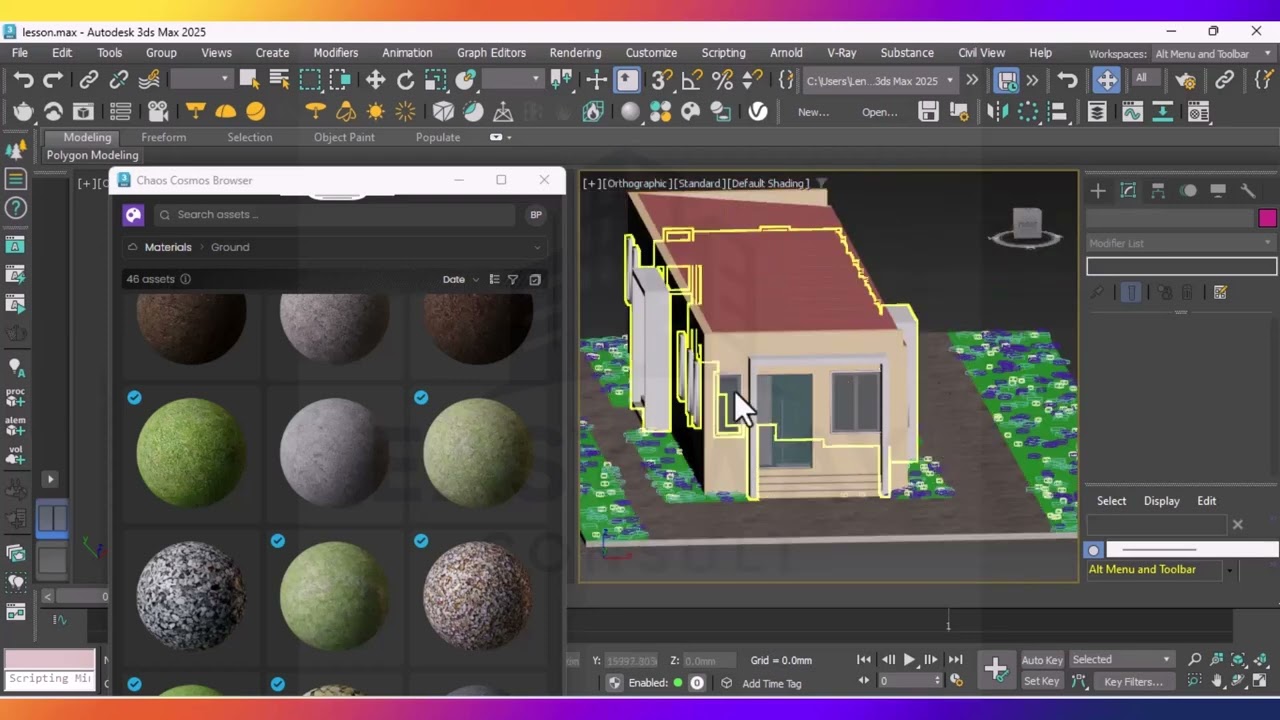Click the Select tab in scene explorer
The width and height of the screenshot is (1280, 720).
(1111, 501)
